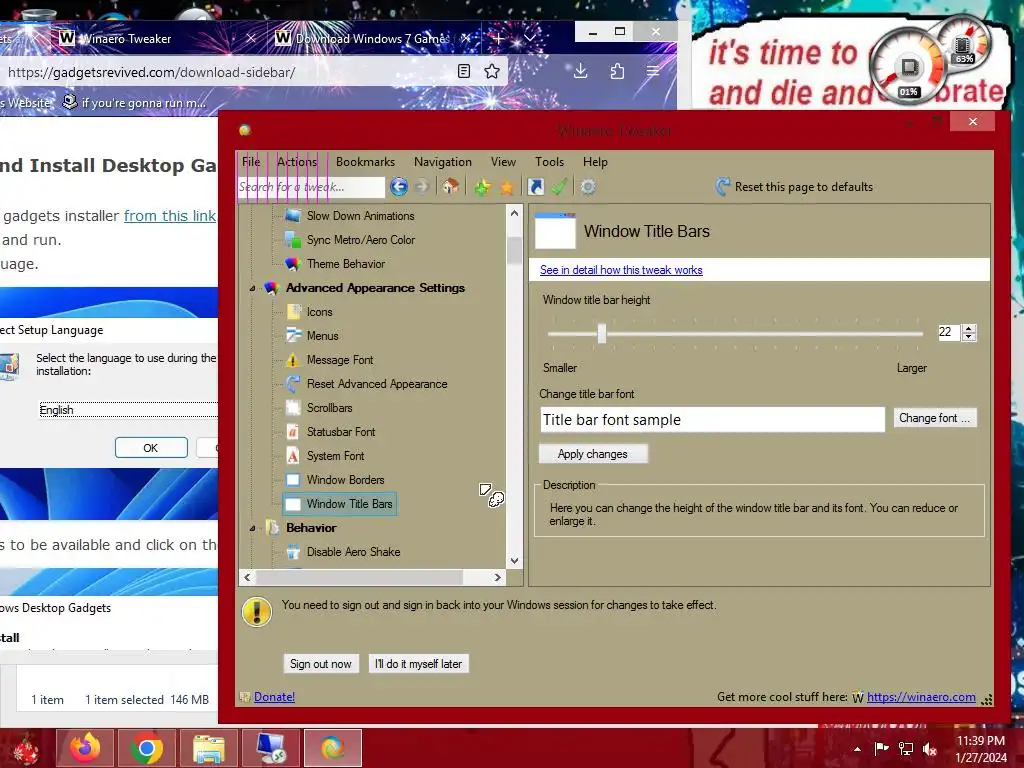Open the Donate! link
This screenshot has height=768, width=1024.
point(274,697)
